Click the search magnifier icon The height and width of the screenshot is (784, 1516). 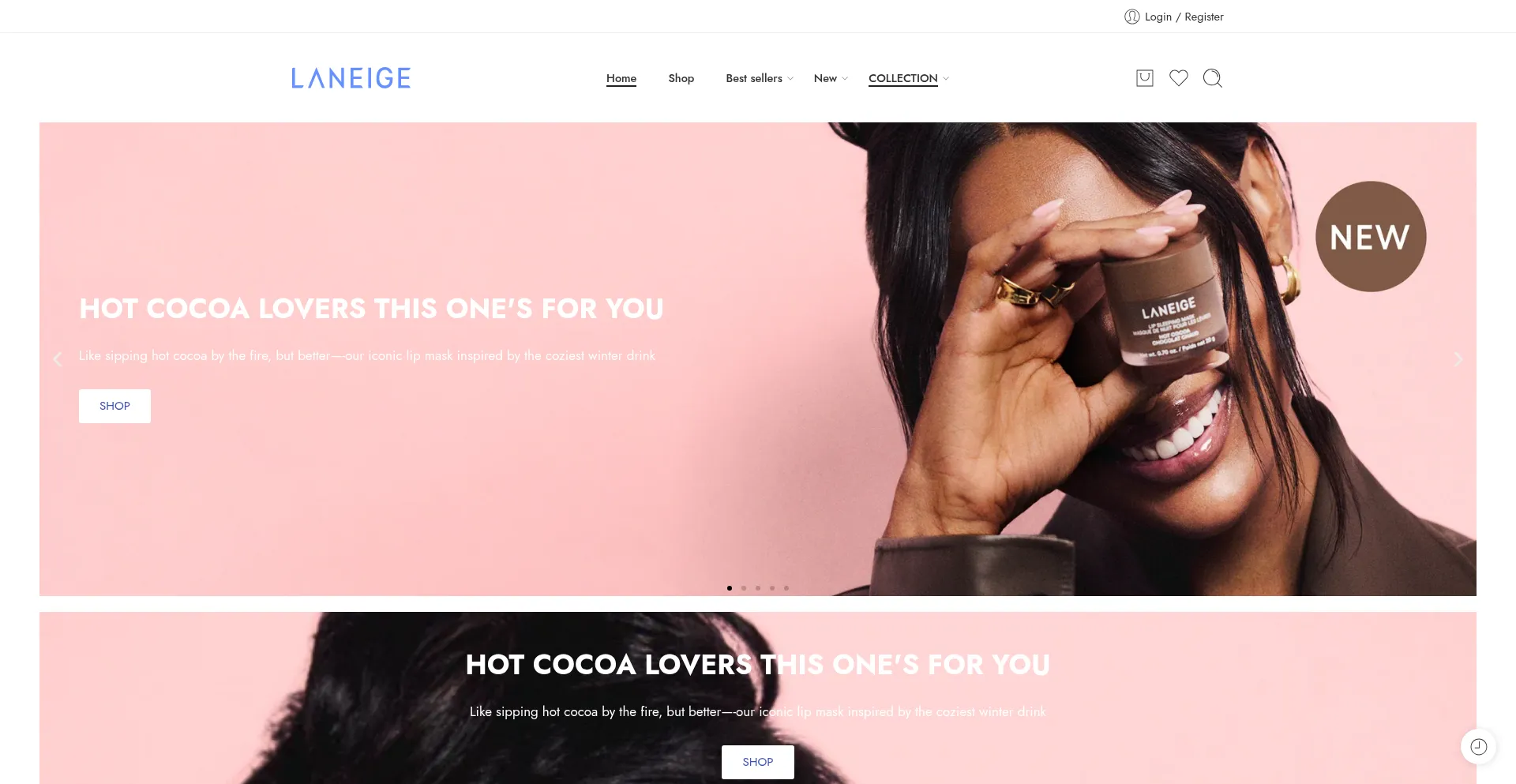pyautogui.click(x=1212, y=77)
